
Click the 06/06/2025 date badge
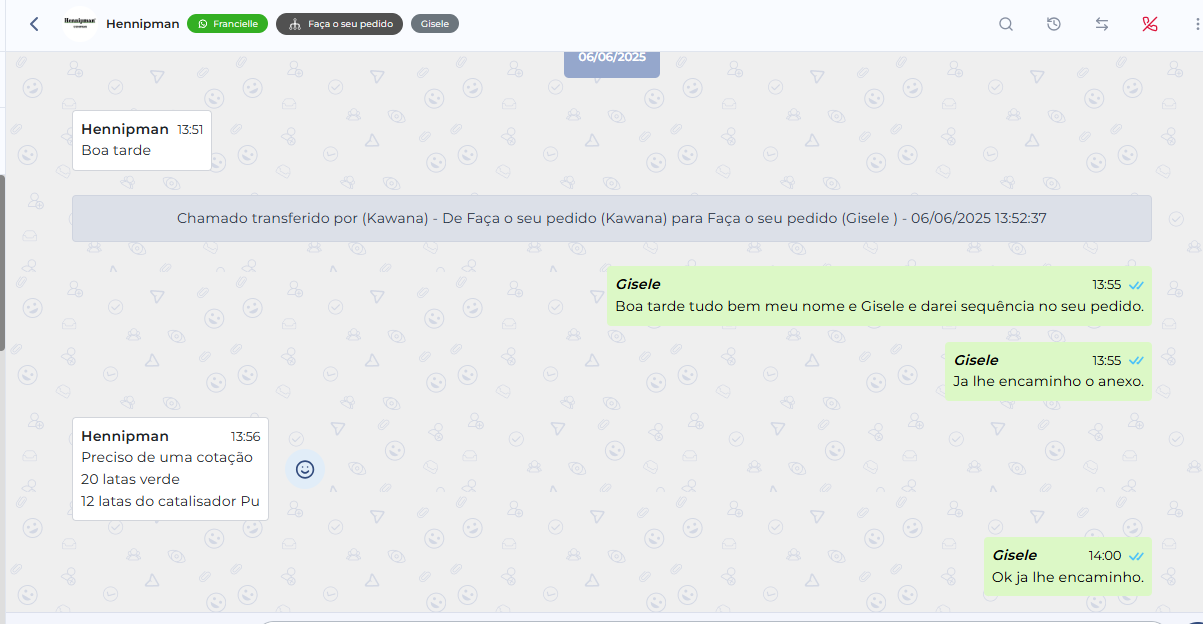coord(612,59)
